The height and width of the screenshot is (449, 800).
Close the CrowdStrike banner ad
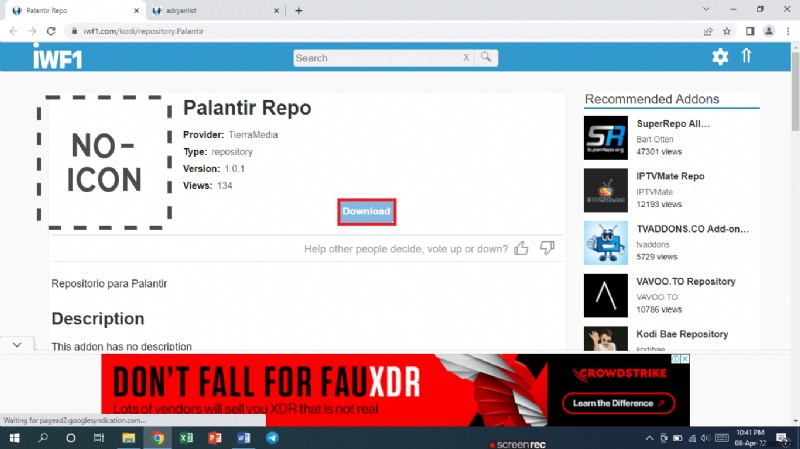coord(685,359)
